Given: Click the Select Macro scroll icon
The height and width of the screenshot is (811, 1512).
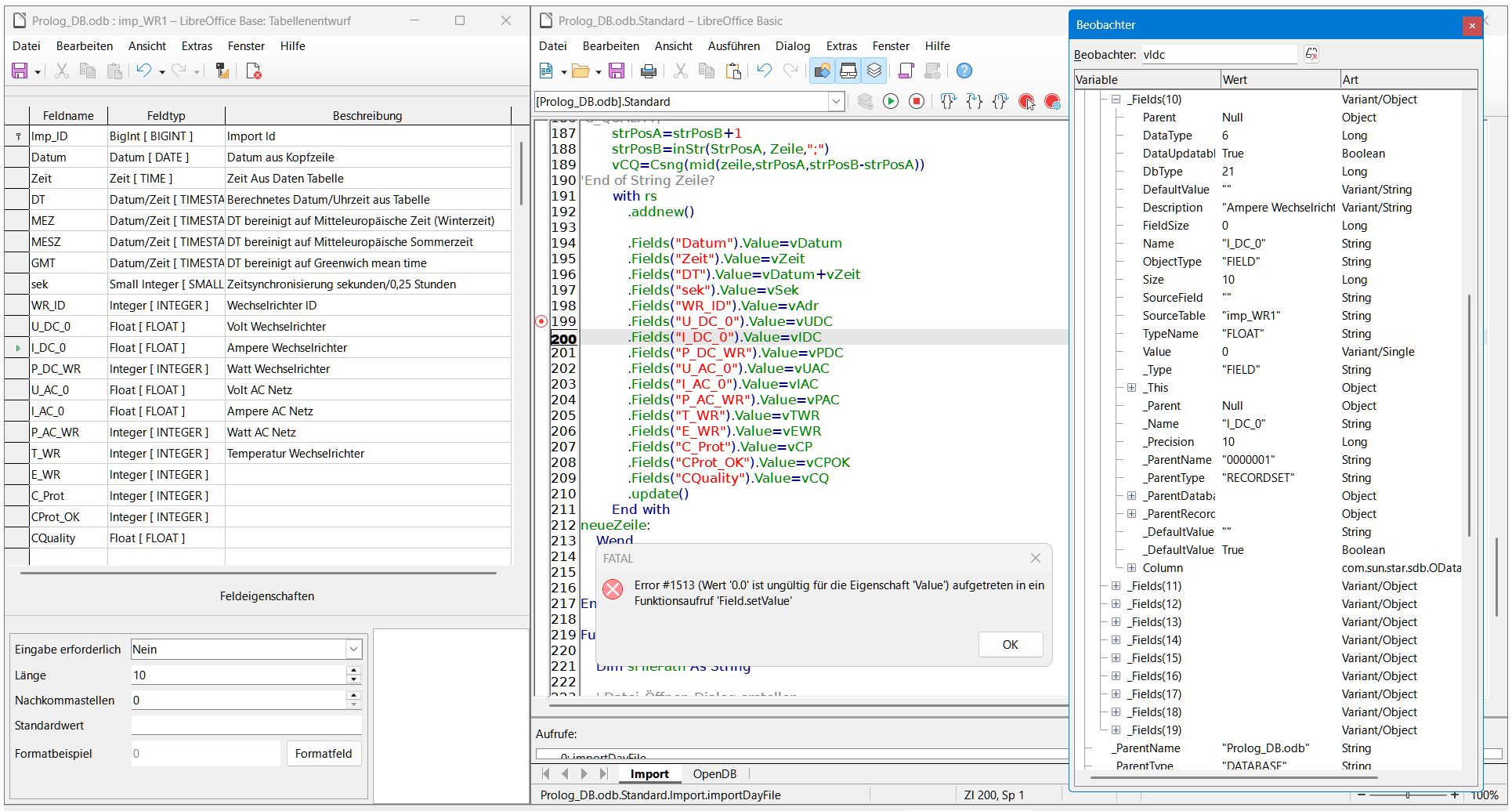Looking at the screenshot, I should (906, 71).
